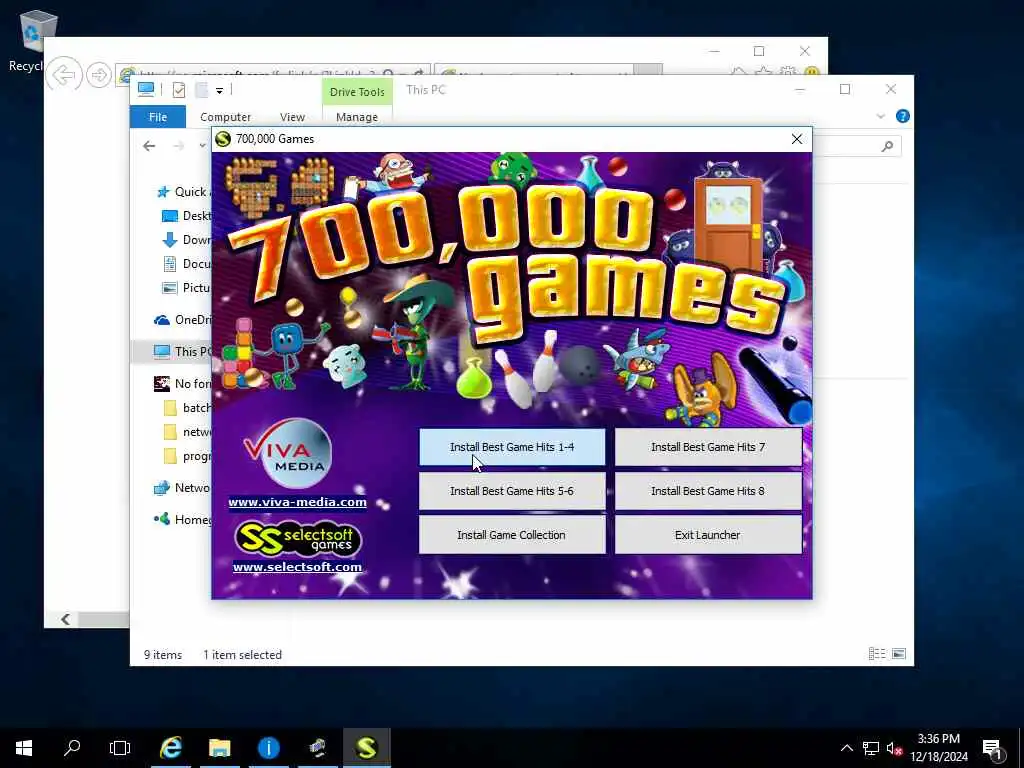Image resolution: width=1024 pixels, height=768 pixels.
Task: Open the www.viva-media.com link
Action: coord(297,502)
